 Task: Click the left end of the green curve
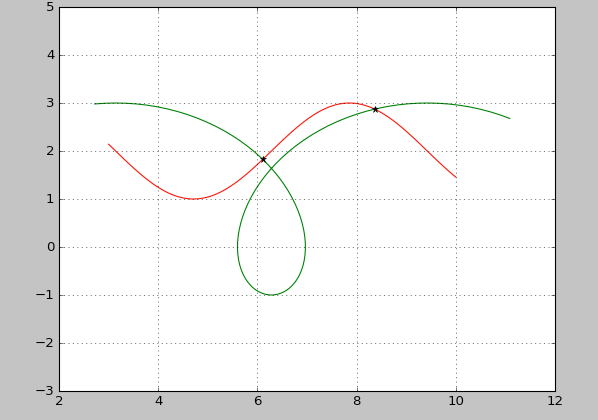(95, 104)
